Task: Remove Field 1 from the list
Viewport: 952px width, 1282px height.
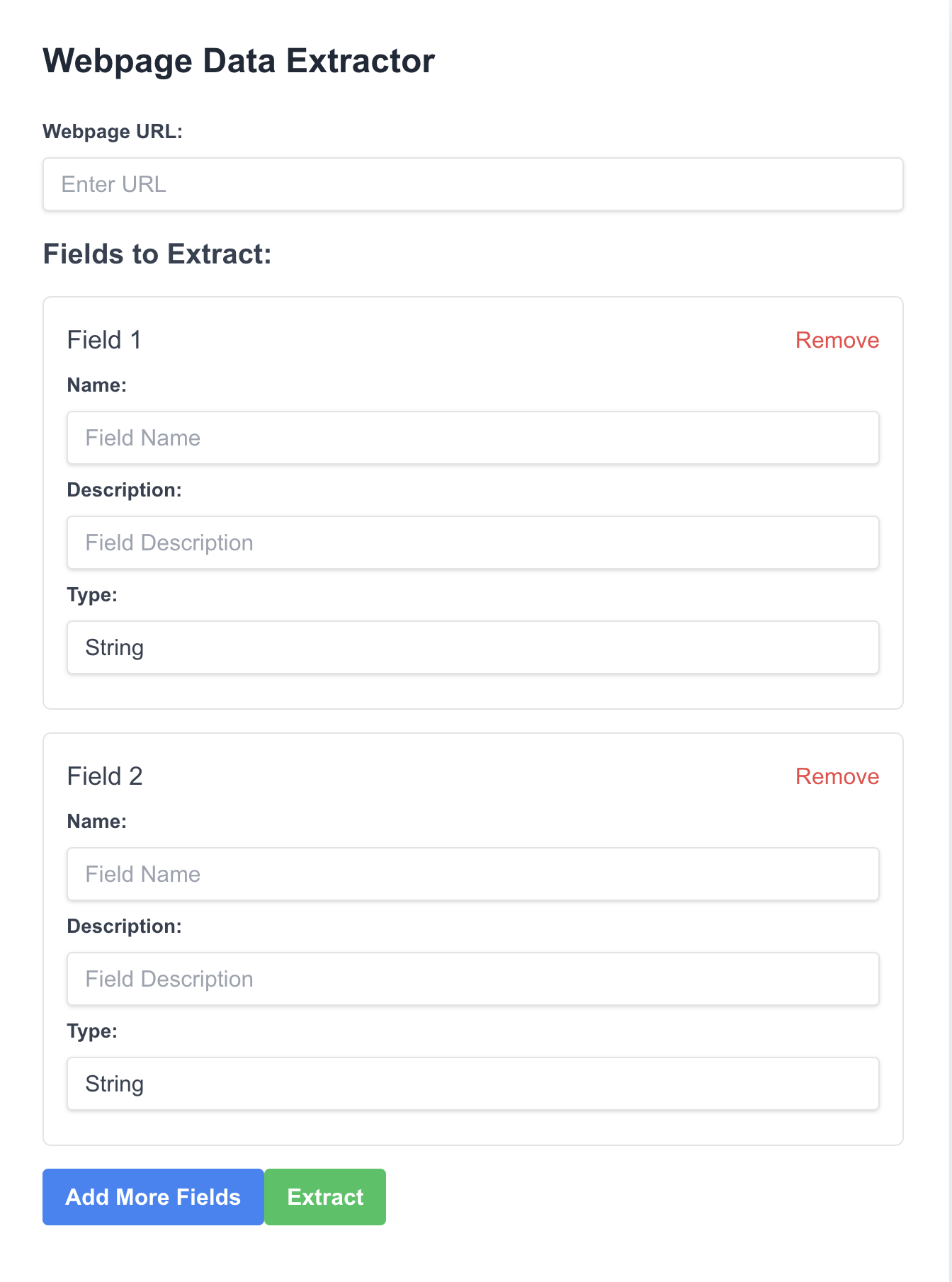Action: coord(837,340)
